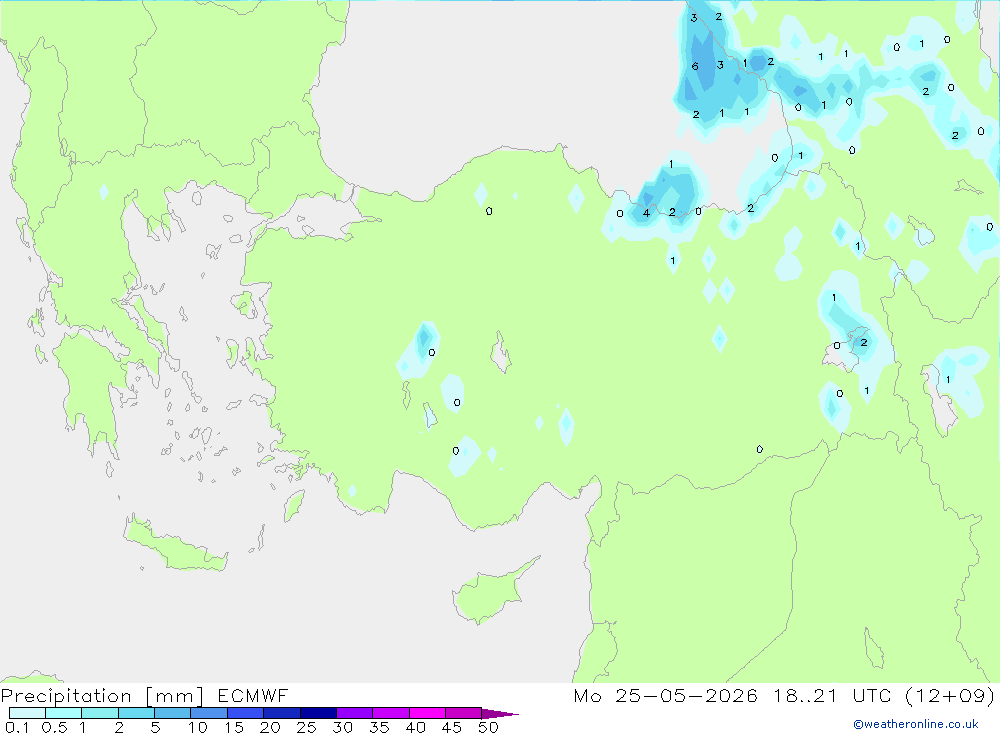Click the 20–25 mm legend color swatch

[x=281, y=713]
